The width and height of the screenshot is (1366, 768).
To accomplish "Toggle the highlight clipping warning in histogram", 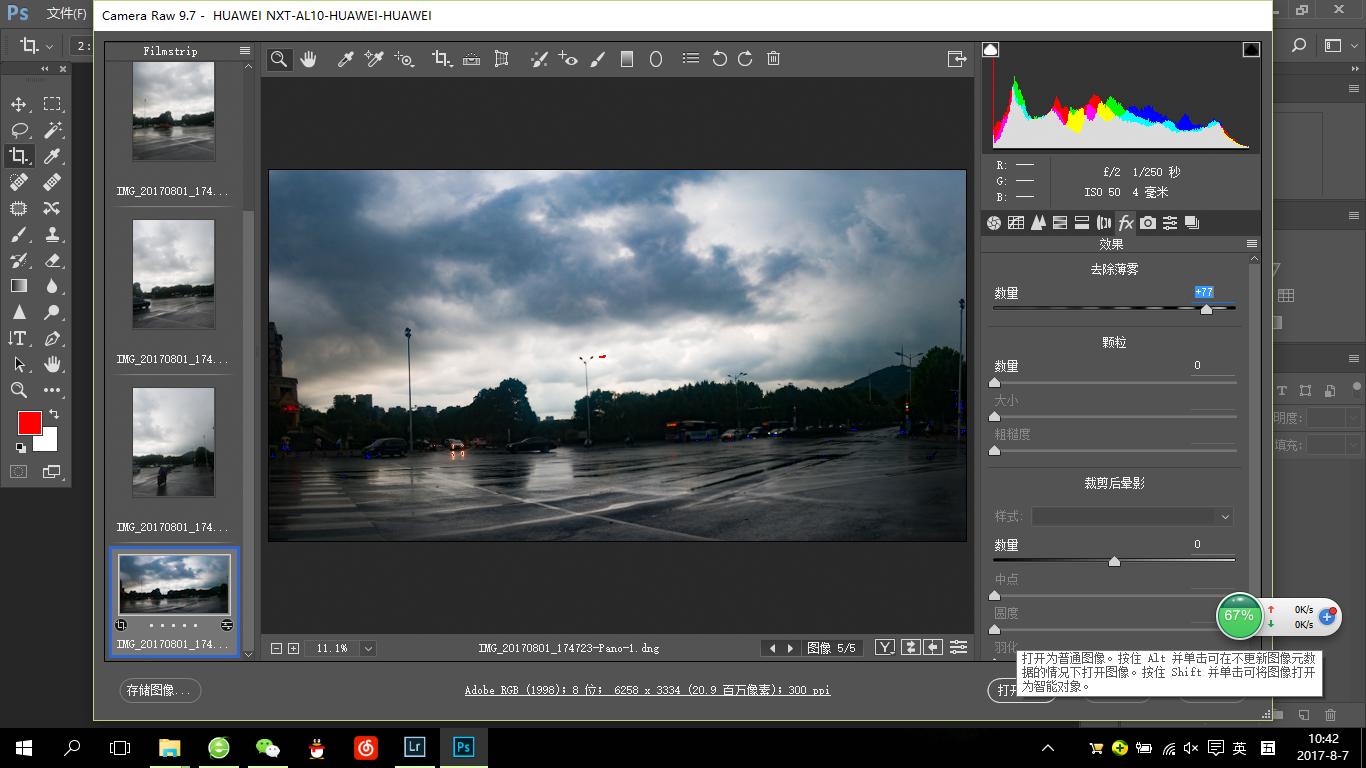I will click(1251, 50).
